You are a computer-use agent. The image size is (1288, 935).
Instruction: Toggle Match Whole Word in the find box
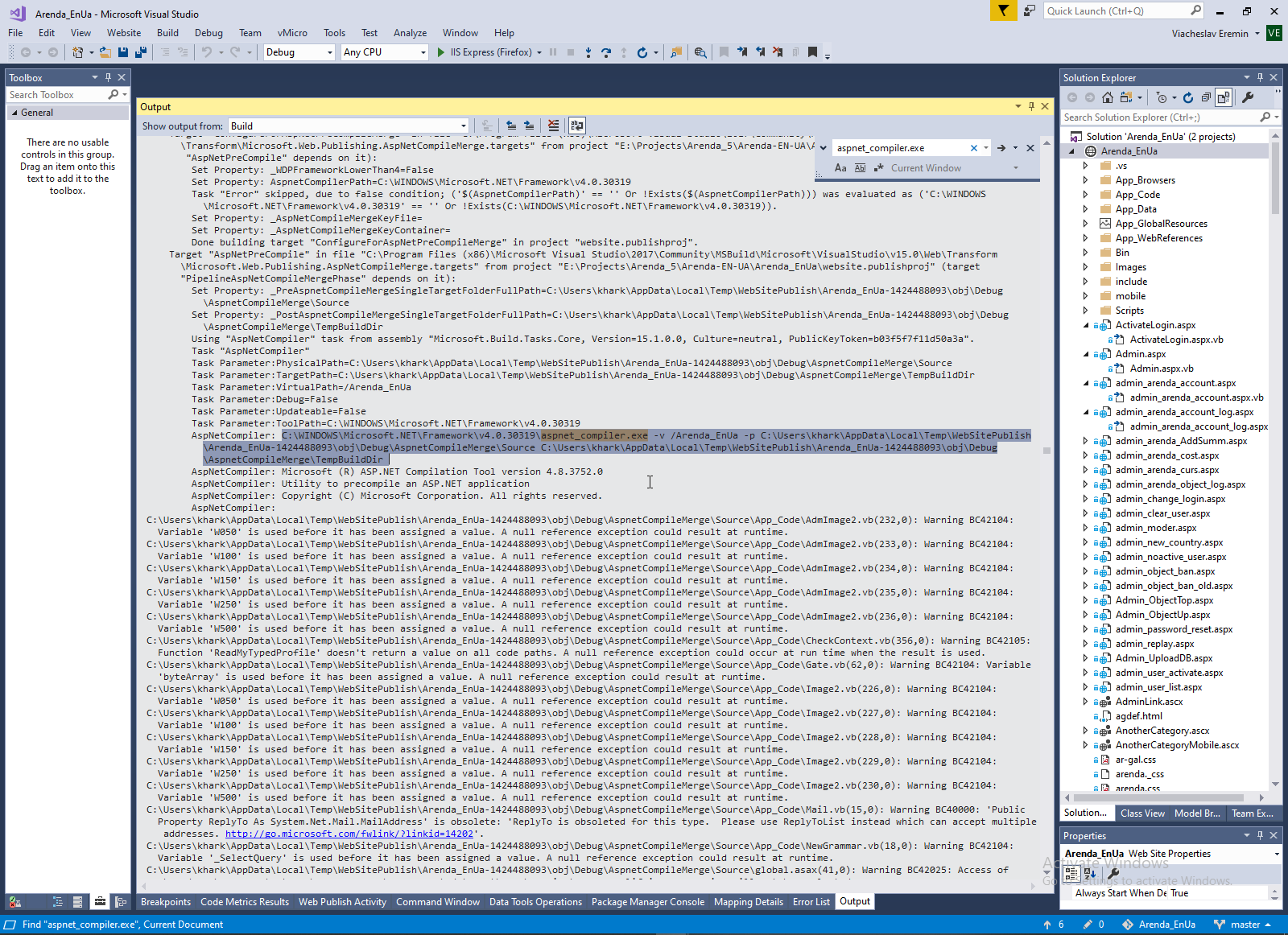point(860,168)
